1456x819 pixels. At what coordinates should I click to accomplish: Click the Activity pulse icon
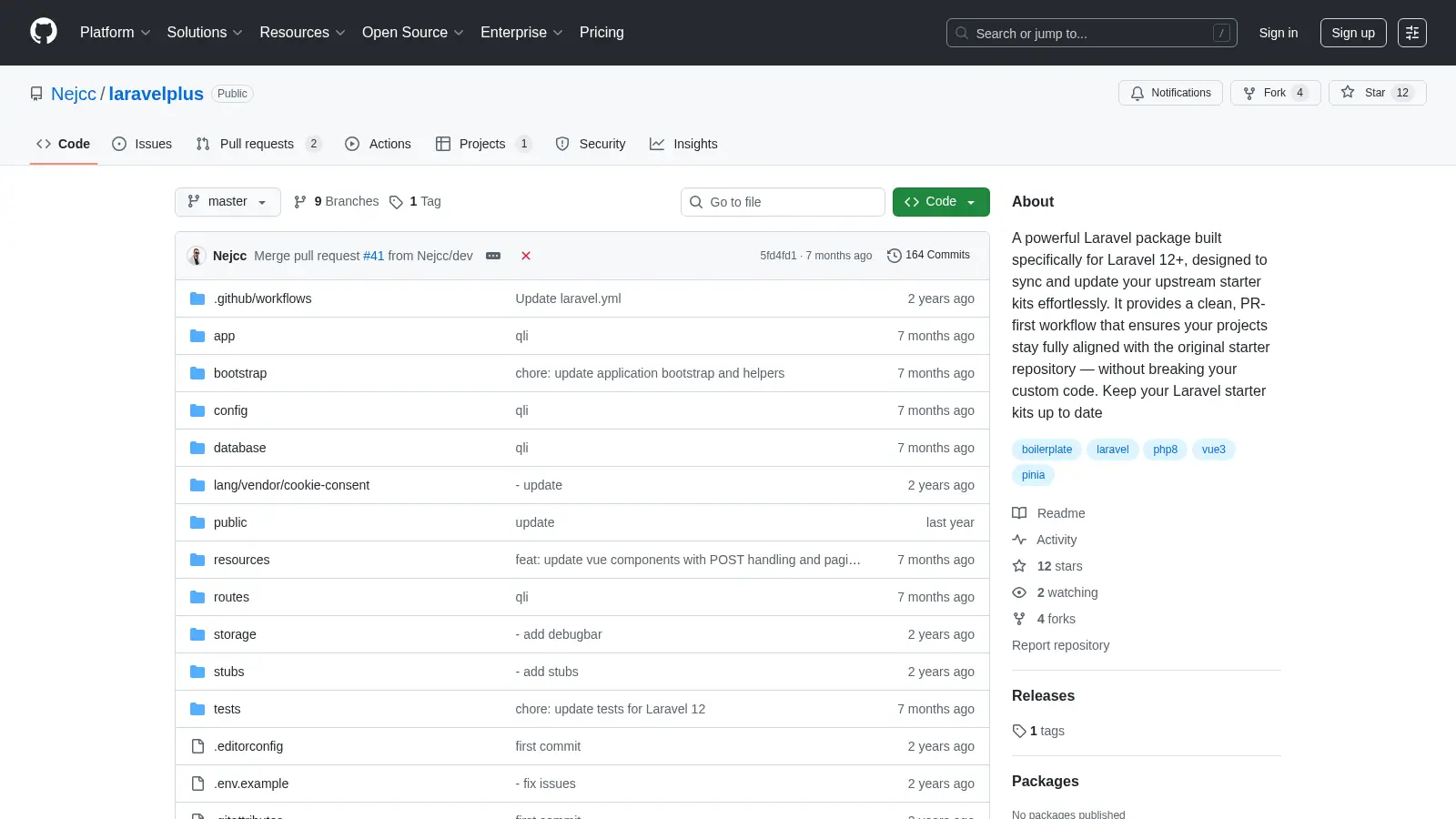[1019, 540]
